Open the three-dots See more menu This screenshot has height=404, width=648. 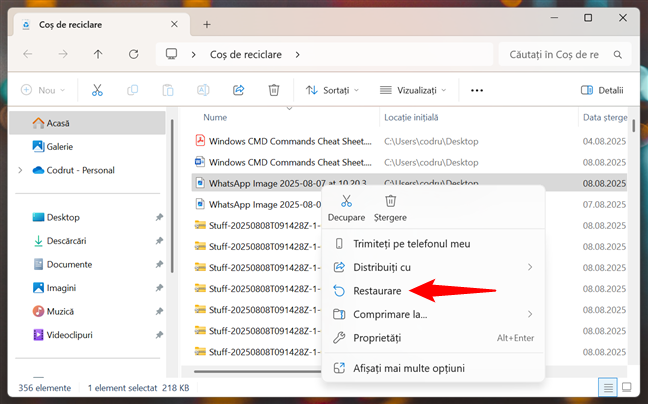(x=477, y=90)
